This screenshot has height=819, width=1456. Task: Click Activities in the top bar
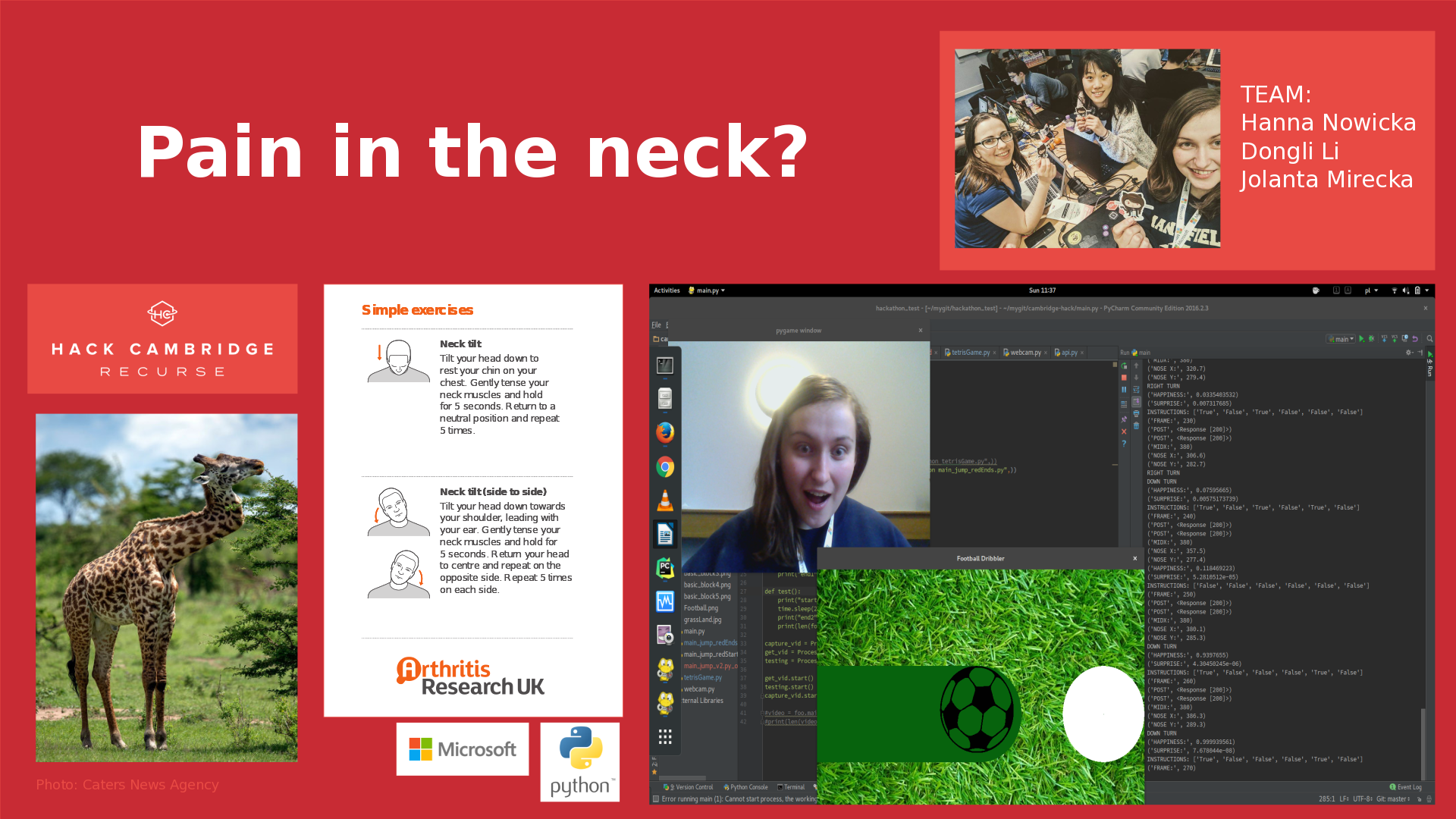coord(667,290)
